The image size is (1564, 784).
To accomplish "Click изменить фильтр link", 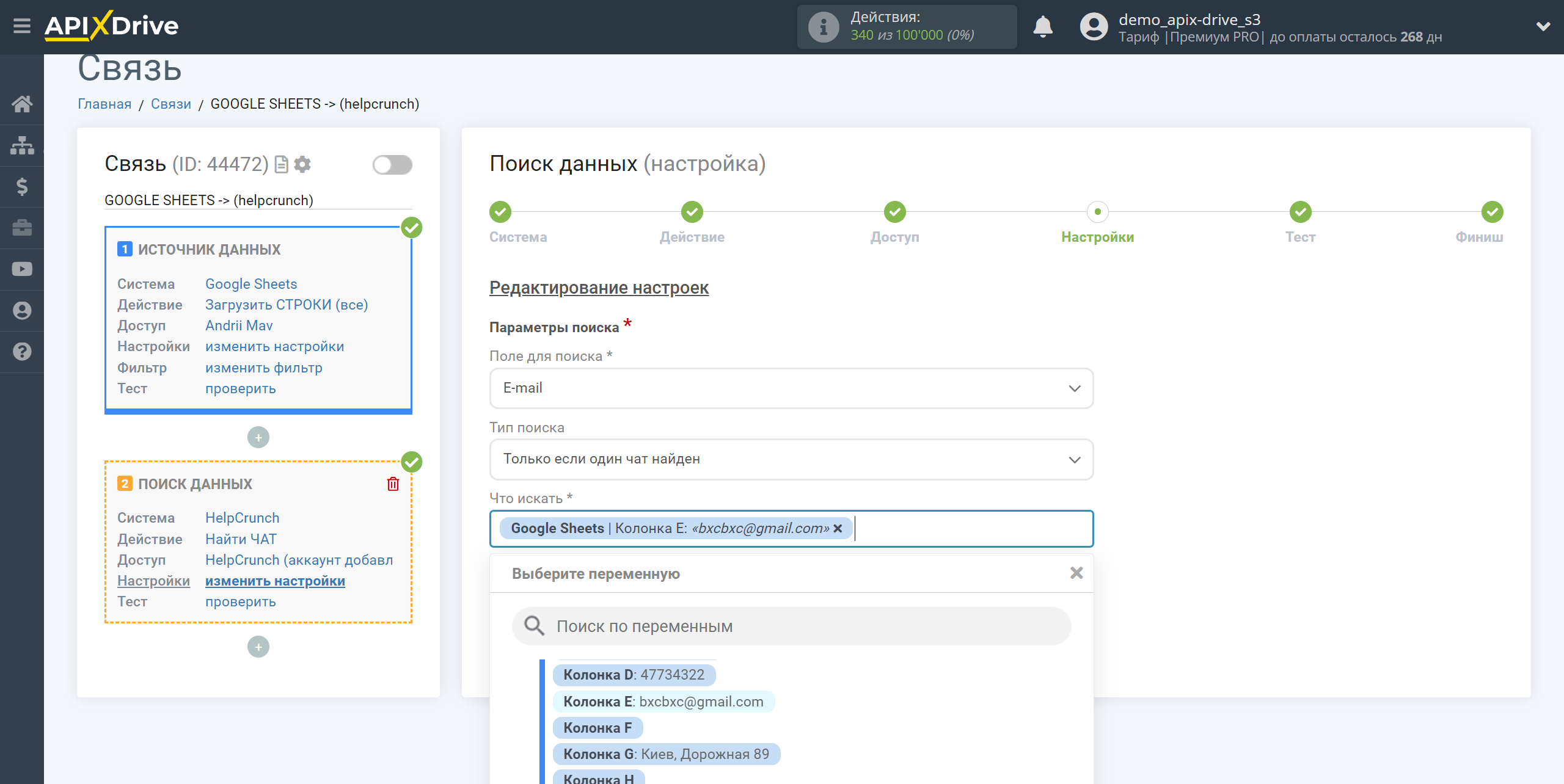I will coord(264,368).
